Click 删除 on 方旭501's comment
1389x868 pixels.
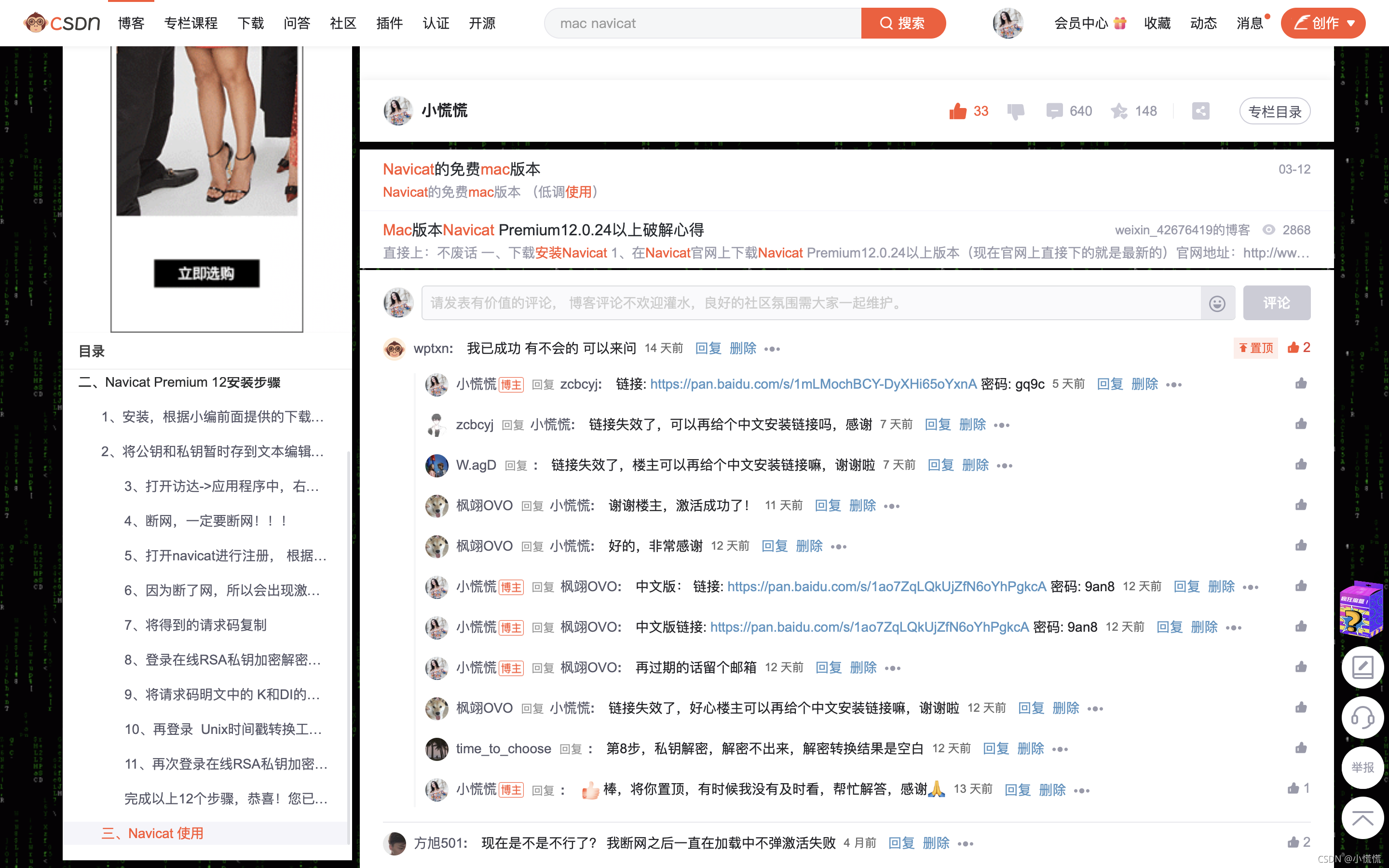(x=936, y=843)
